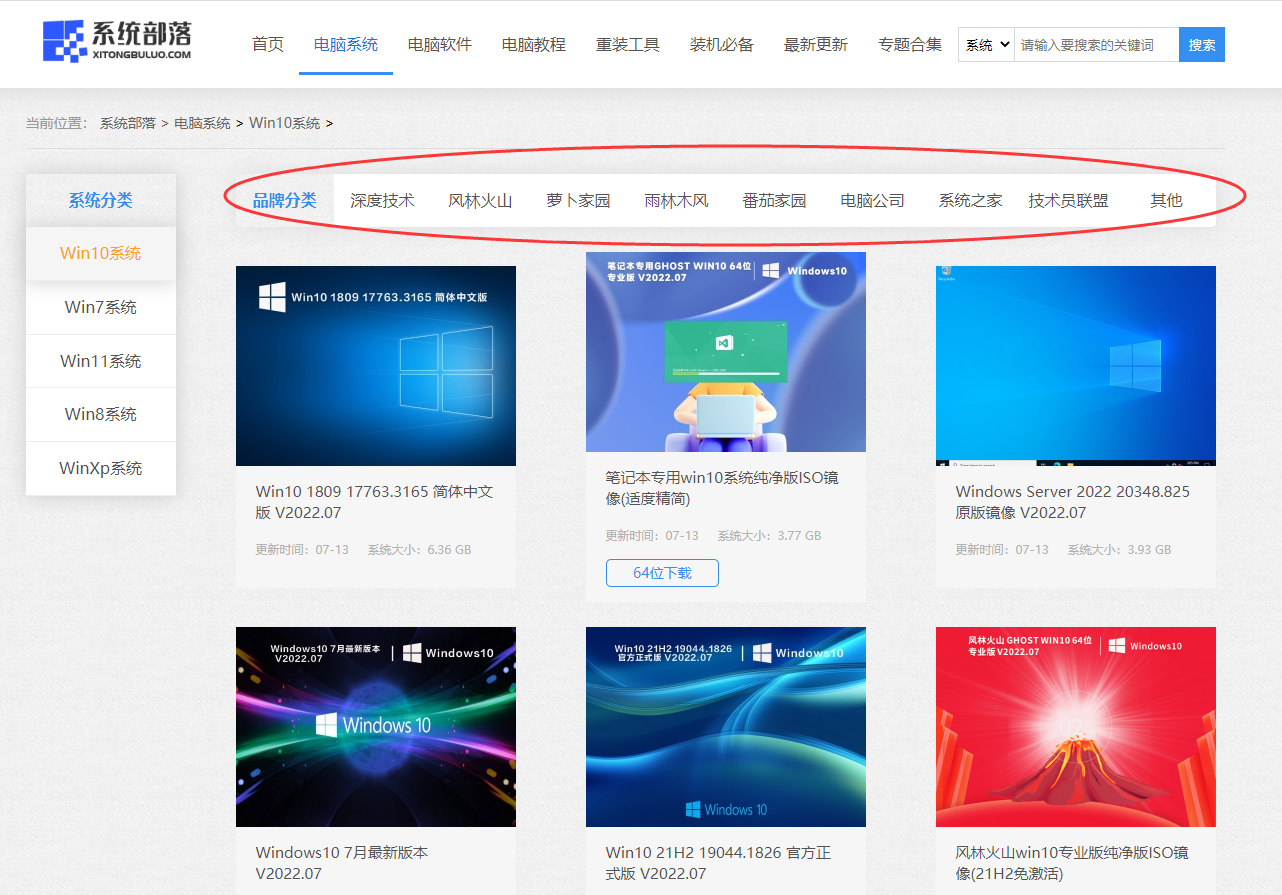Select 番茄家园 in the brand row
The image size is (1282, 895).
[x=773, y=200]
